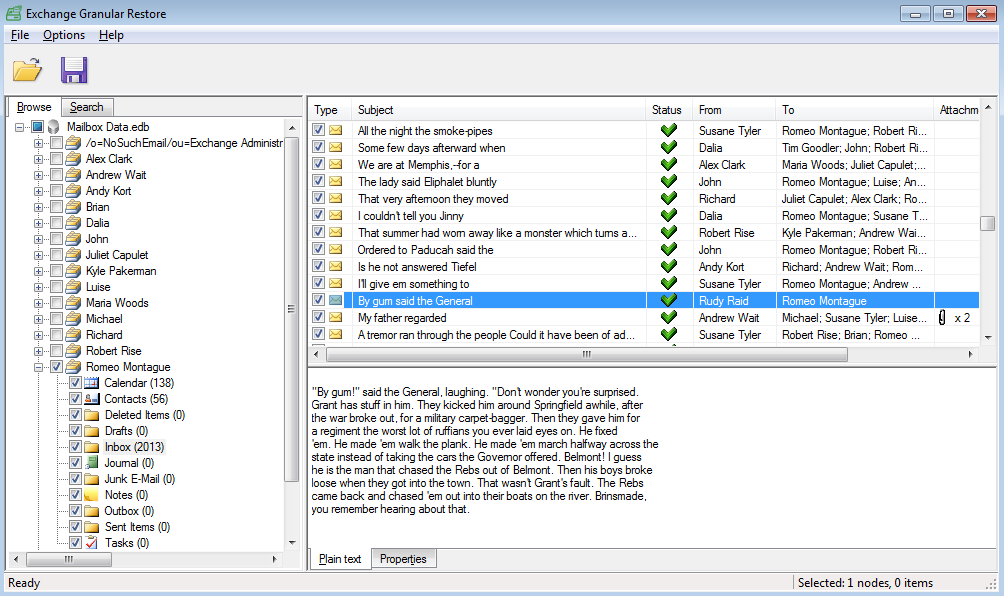Click the green status check for 'My father regarded'
1004x596 pixels.
669,318
